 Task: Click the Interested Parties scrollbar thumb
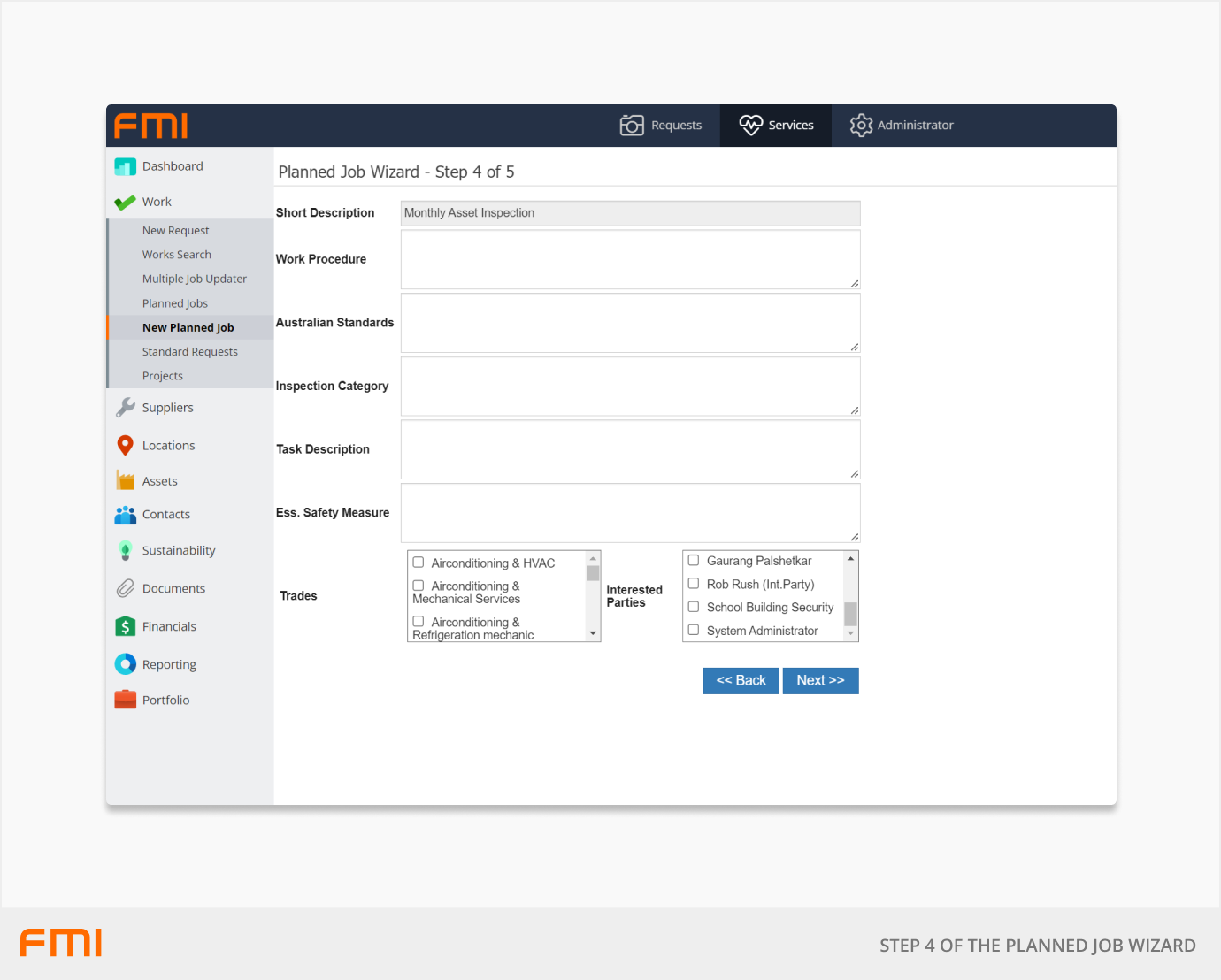click(x=850, y=614)
